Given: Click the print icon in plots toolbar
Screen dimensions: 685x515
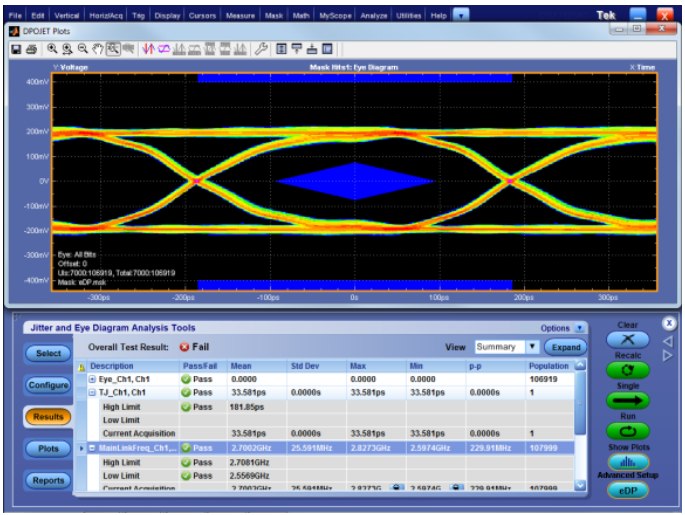Looking at the screenshot, I should 31,48.
